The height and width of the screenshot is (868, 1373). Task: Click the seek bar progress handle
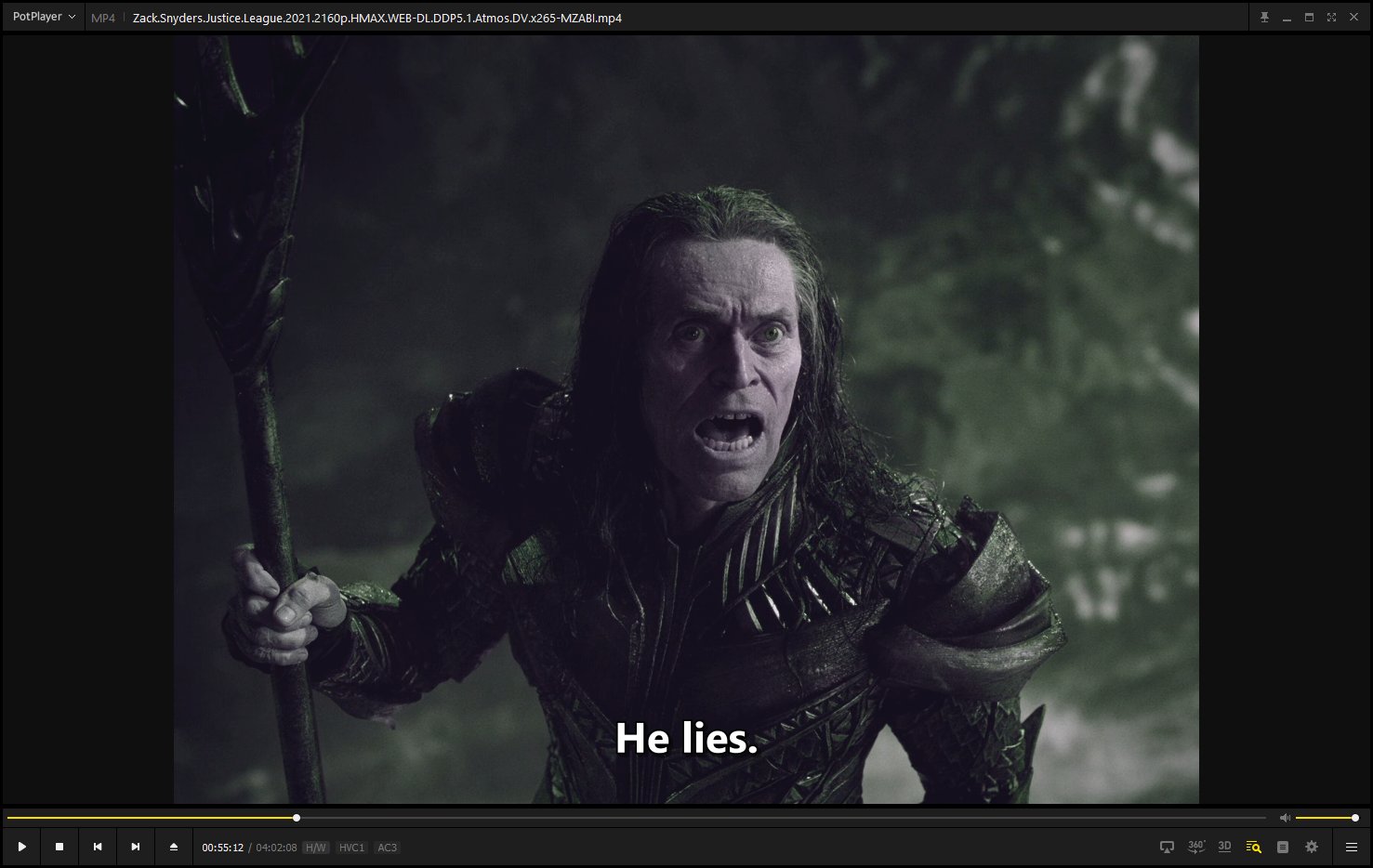pos(297,818)
